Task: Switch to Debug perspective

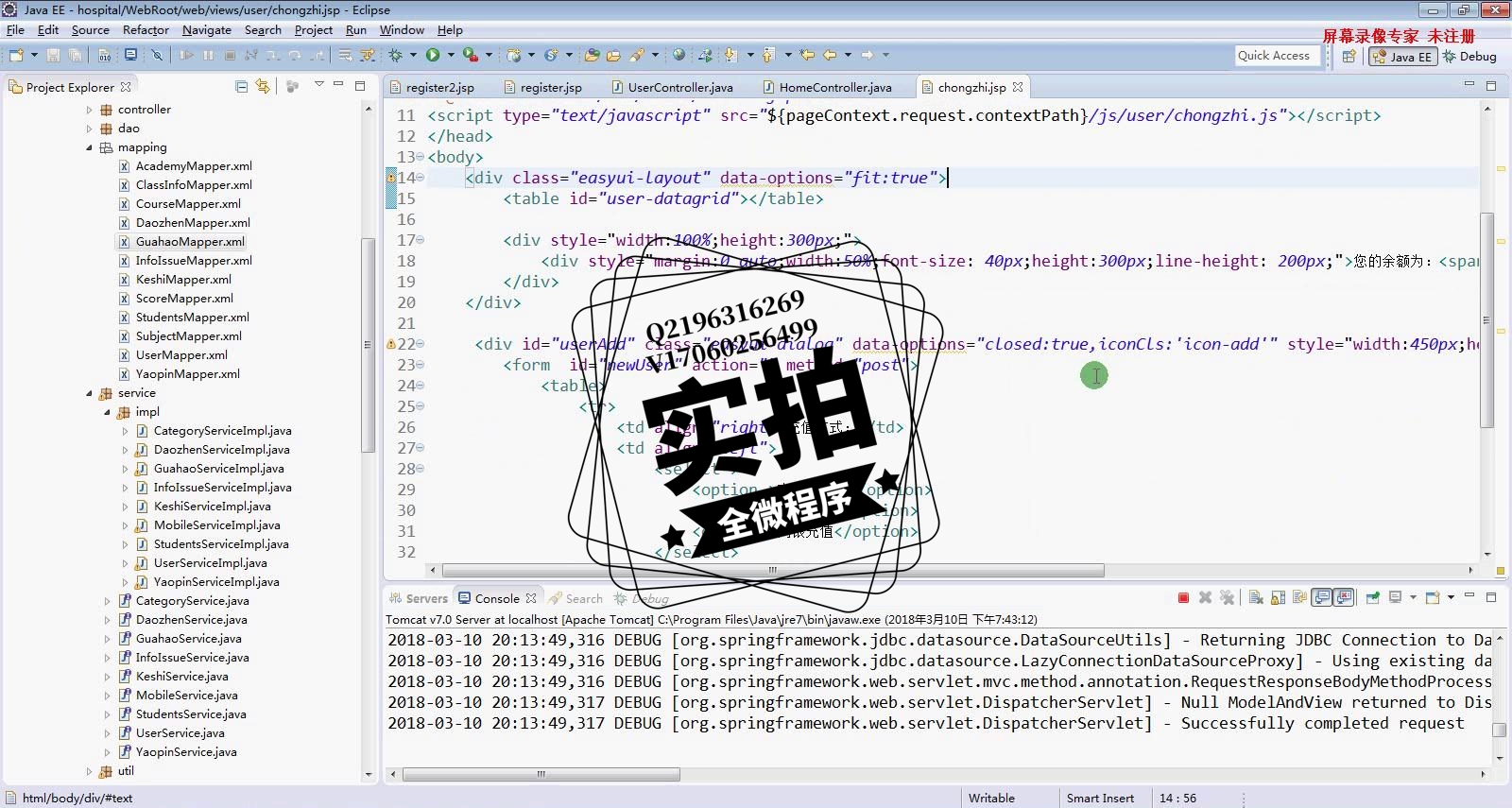Action: point(1469,57)
